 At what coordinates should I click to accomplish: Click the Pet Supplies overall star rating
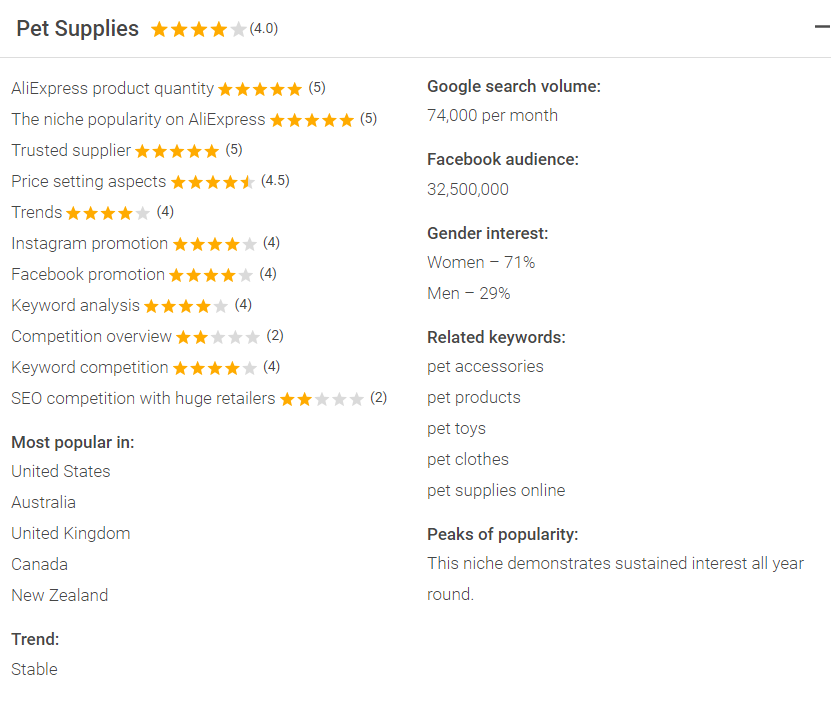198,30
